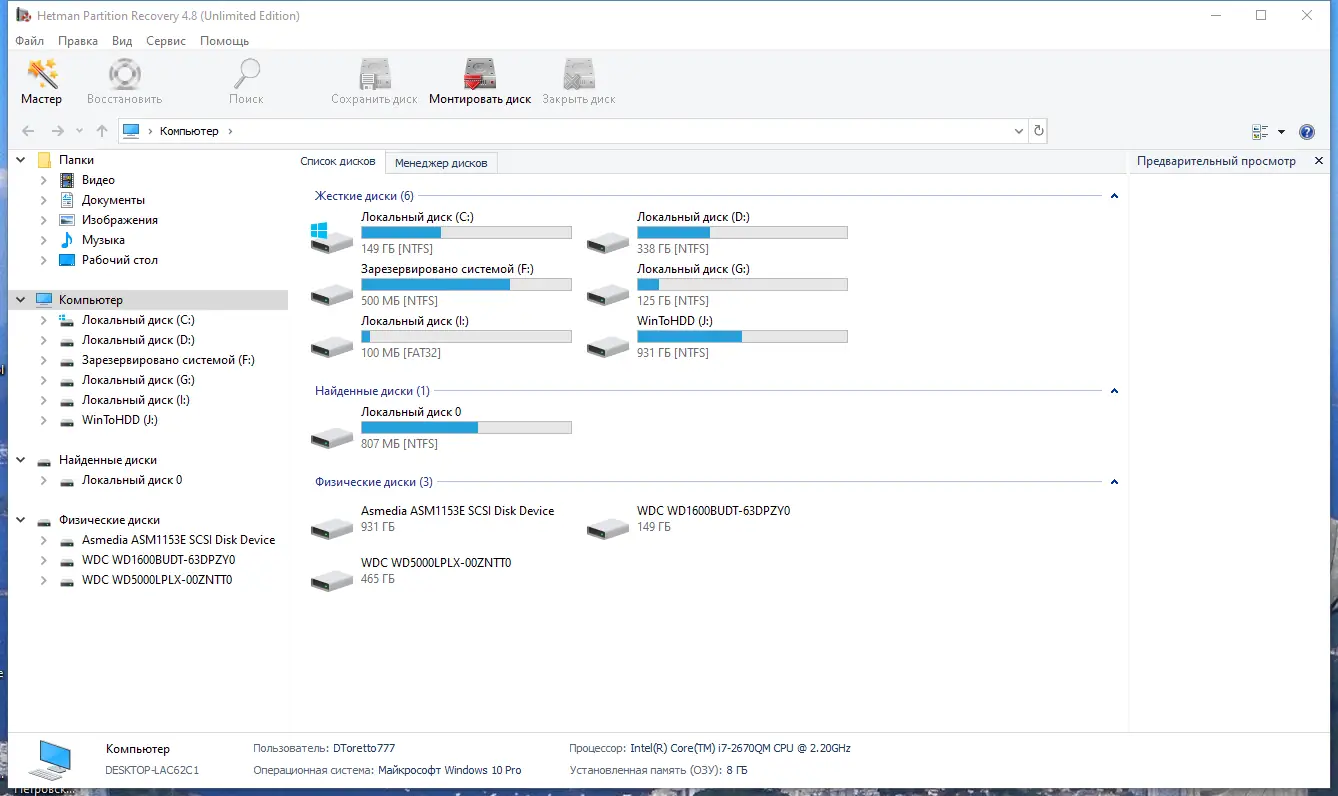Select Asmedia ASM1153E SCSI Disk Device tree item
Screen dimensions: 1338x796
[178, 540]
